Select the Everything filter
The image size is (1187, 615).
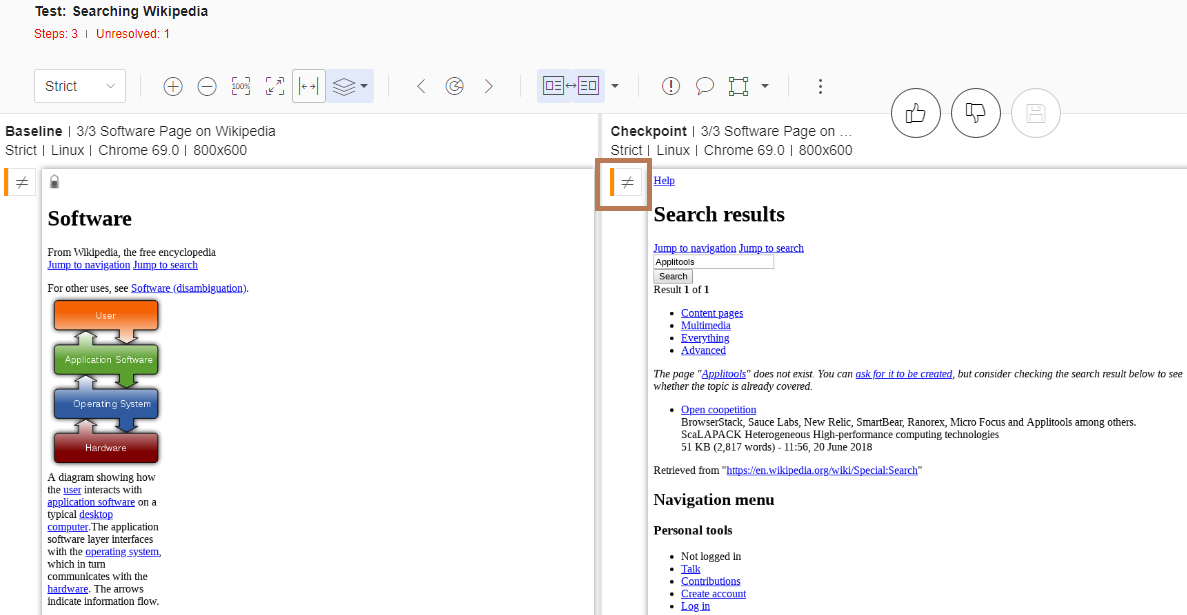point(705,338)
